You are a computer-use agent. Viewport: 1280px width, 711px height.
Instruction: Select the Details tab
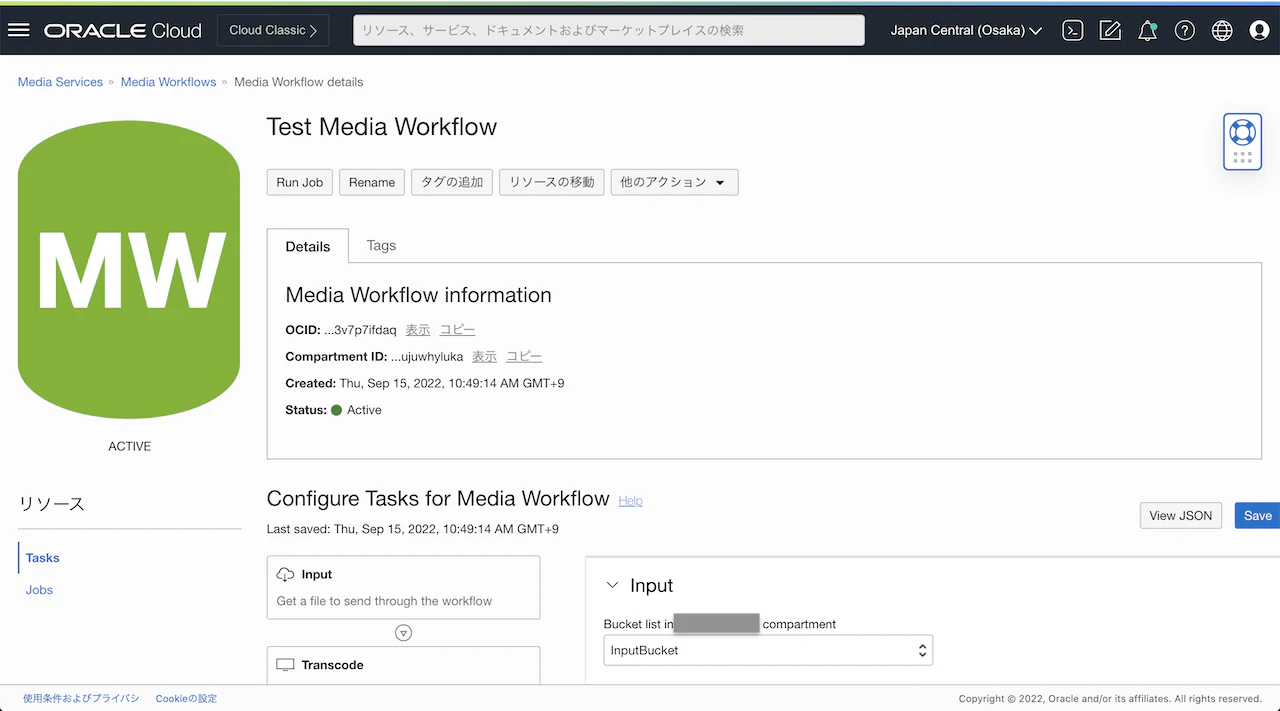[308, 246]
